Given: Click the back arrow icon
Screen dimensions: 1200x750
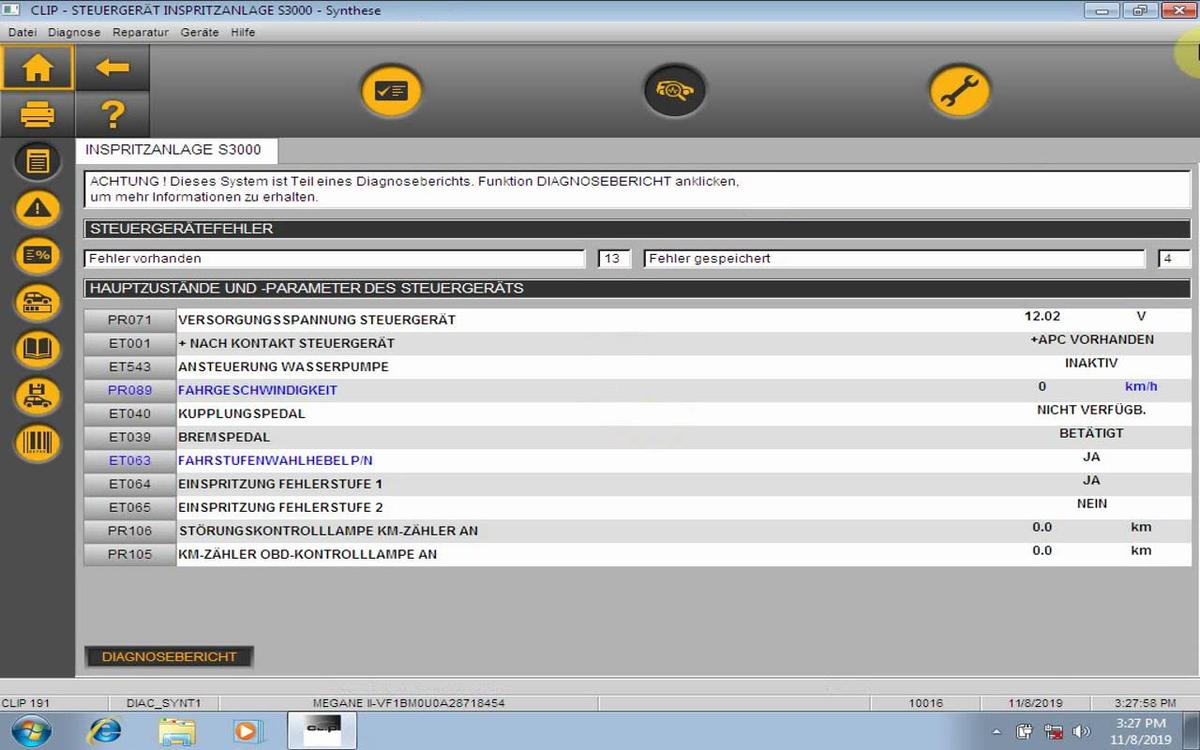Looking at the screenshot, I should click(112, 68).
